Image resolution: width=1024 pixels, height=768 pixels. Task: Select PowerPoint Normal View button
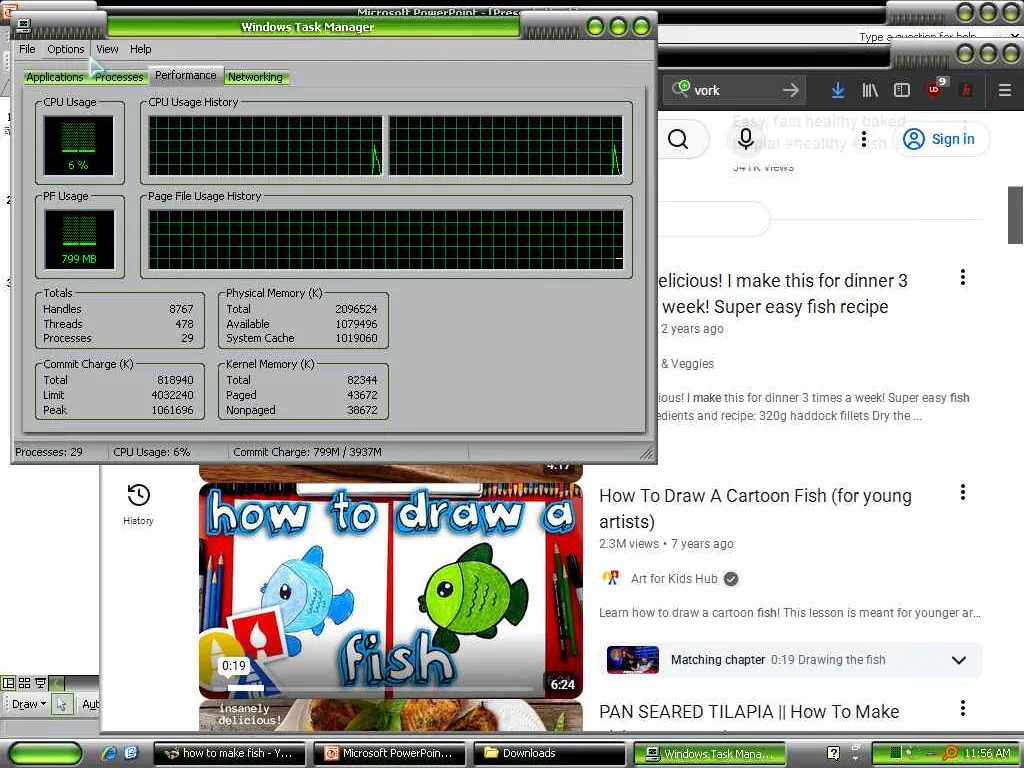(x=8, y=683)
